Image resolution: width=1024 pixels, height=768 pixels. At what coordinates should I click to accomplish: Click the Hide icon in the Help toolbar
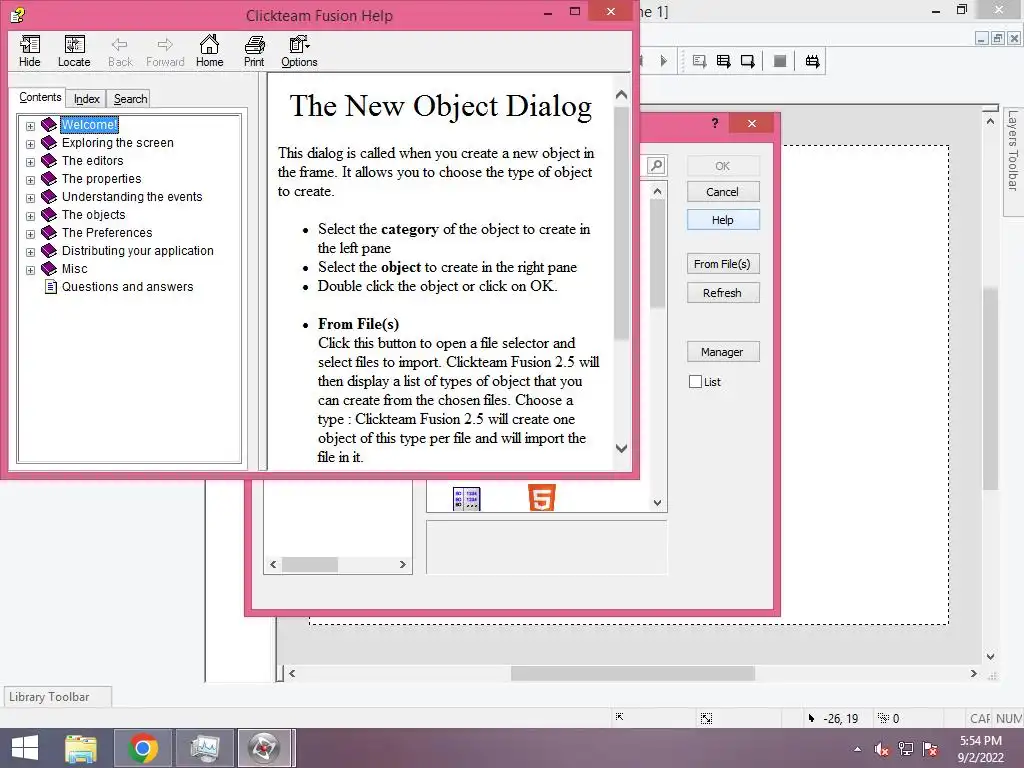click(29, 51)
